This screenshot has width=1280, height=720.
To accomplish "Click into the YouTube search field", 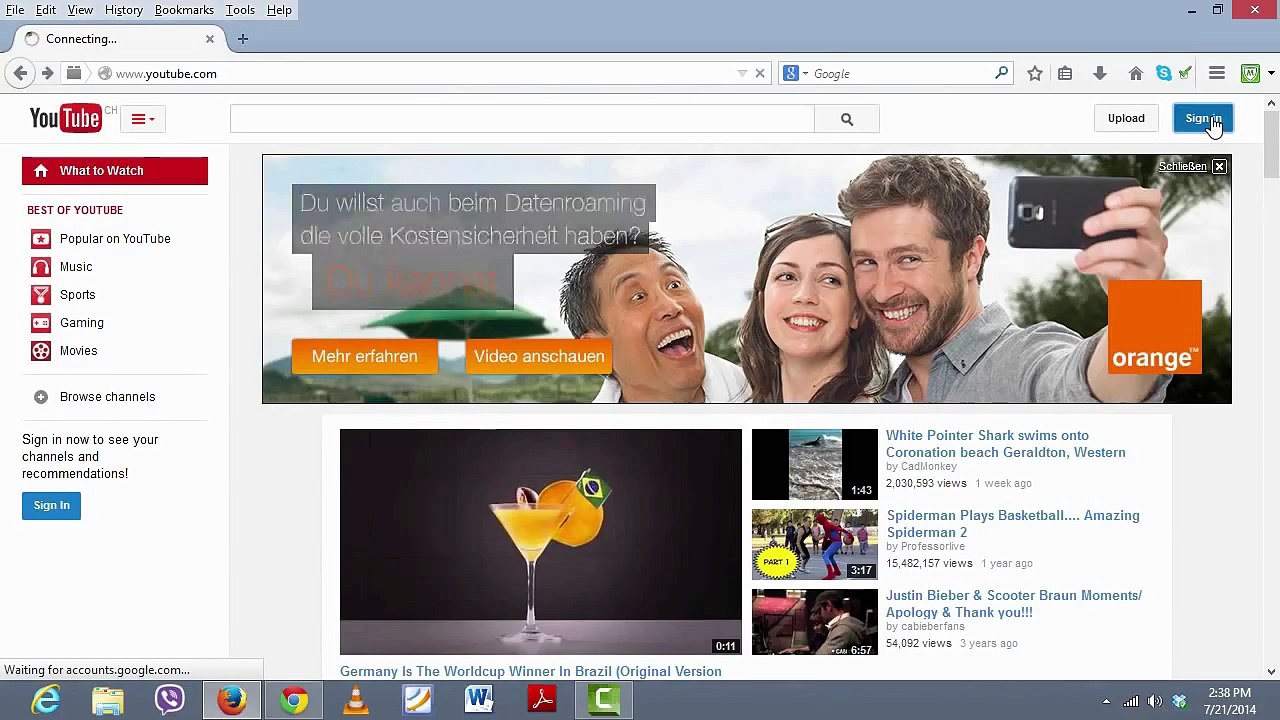I will coord(522,119).
